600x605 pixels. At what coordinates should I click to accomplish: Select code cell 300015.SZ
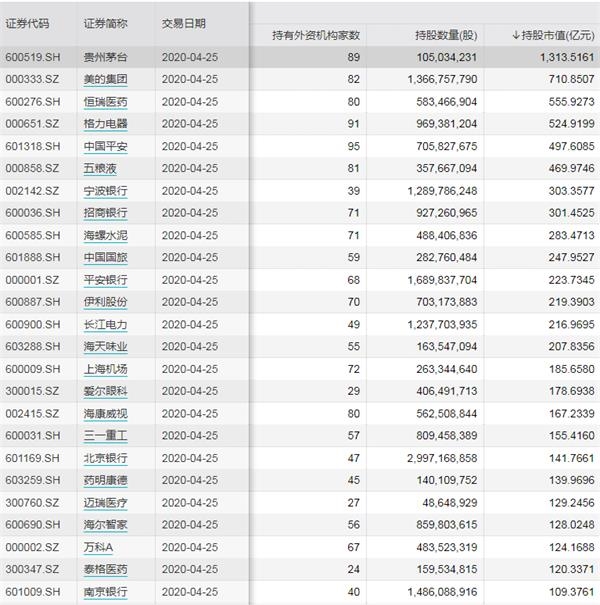click(x=32, y=391)
